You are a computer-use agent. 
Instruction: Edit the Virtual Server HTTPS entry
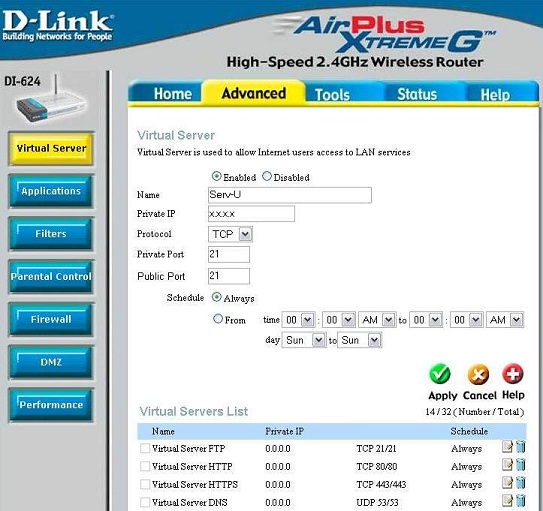coord(507,483)
